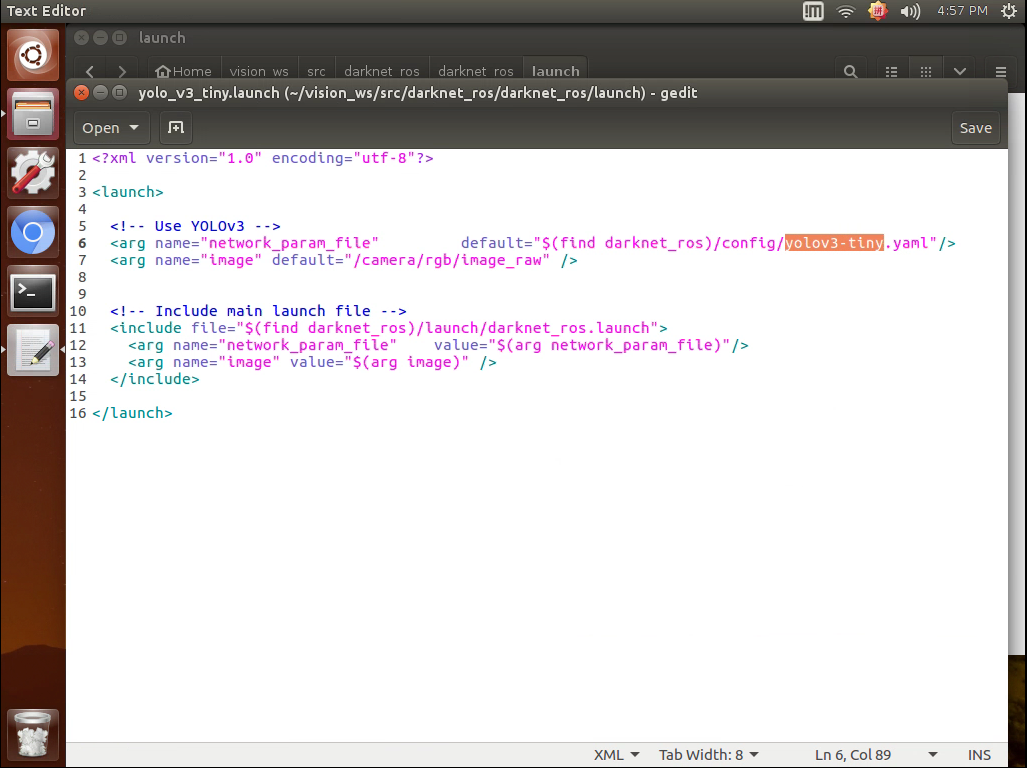Save the yolo_v3_tiny.launch file

click(975, 128)
